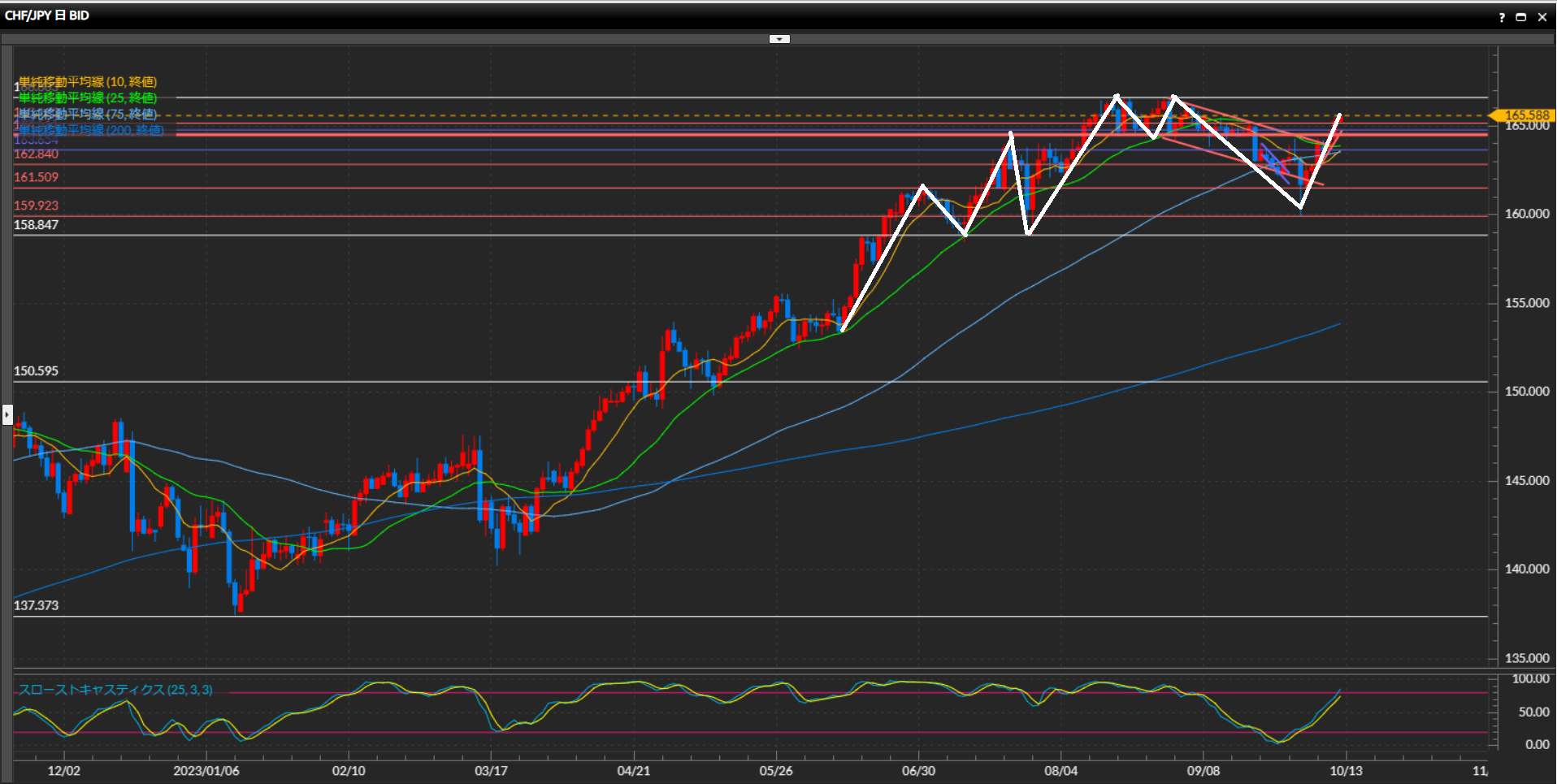Screen dimensions: 1557x784
Task: Select the green 単純移動平均線 (25, 終値) label
Action: tap(88, 97)
